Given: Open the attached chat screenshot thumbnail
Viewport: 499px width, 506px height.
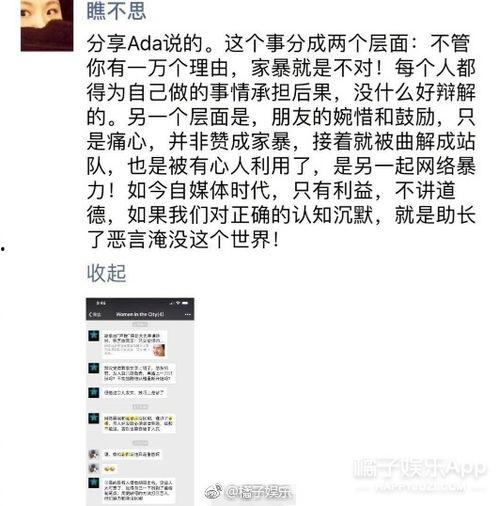Looking at the screenshot, I should [x=140, y=402].
